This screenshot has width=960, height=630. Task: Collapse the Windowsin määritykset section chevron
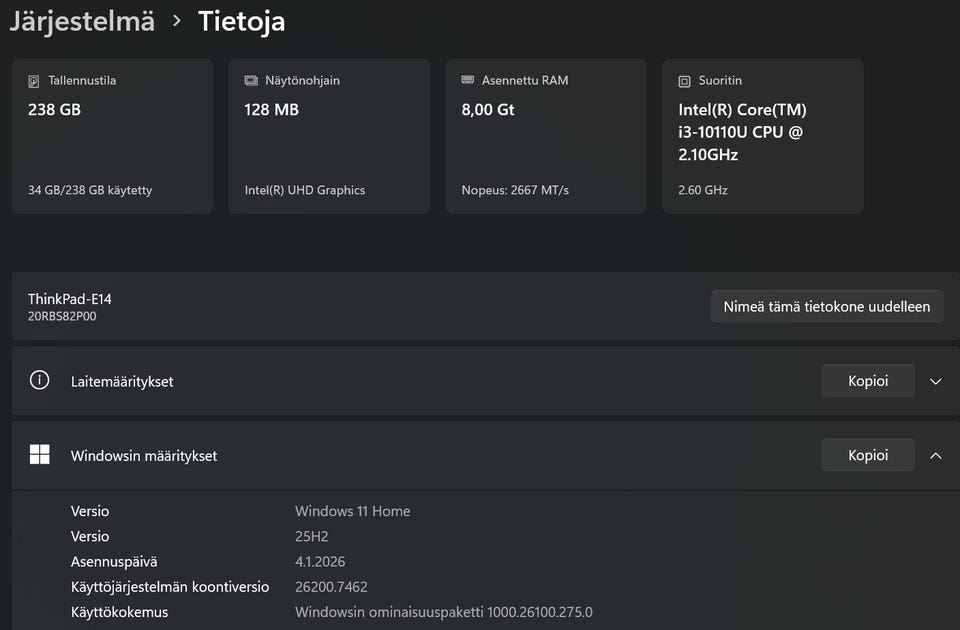tap(936, 455)
